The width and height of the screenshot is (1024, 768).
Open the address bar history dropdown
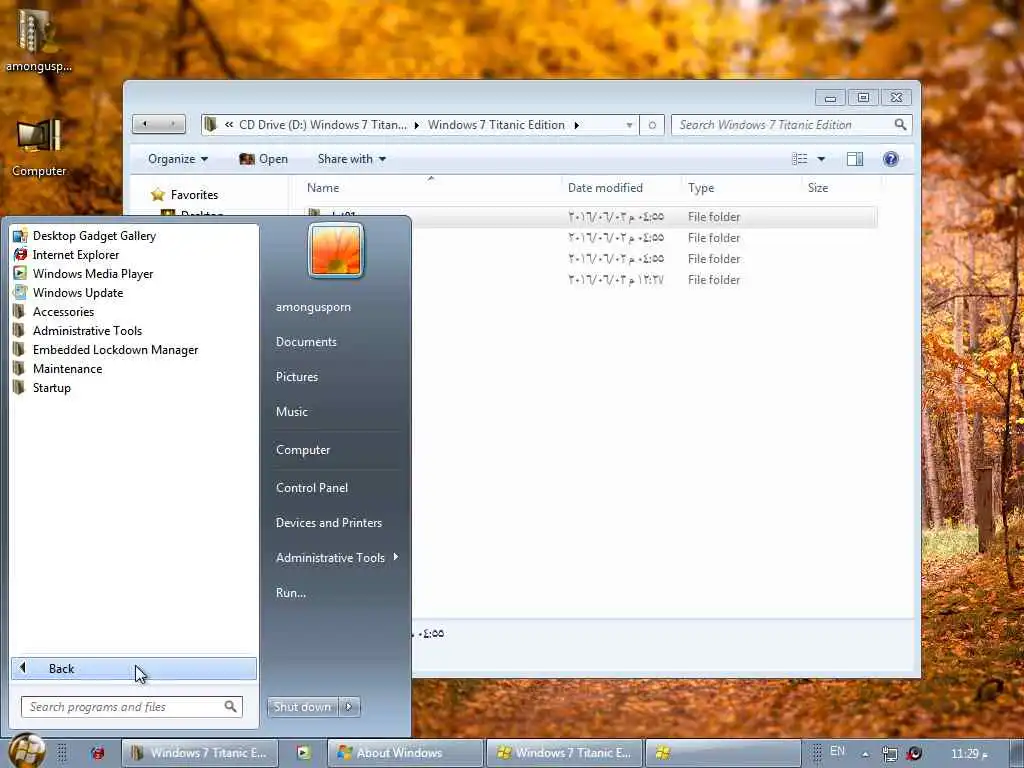[x=629, y=125]
